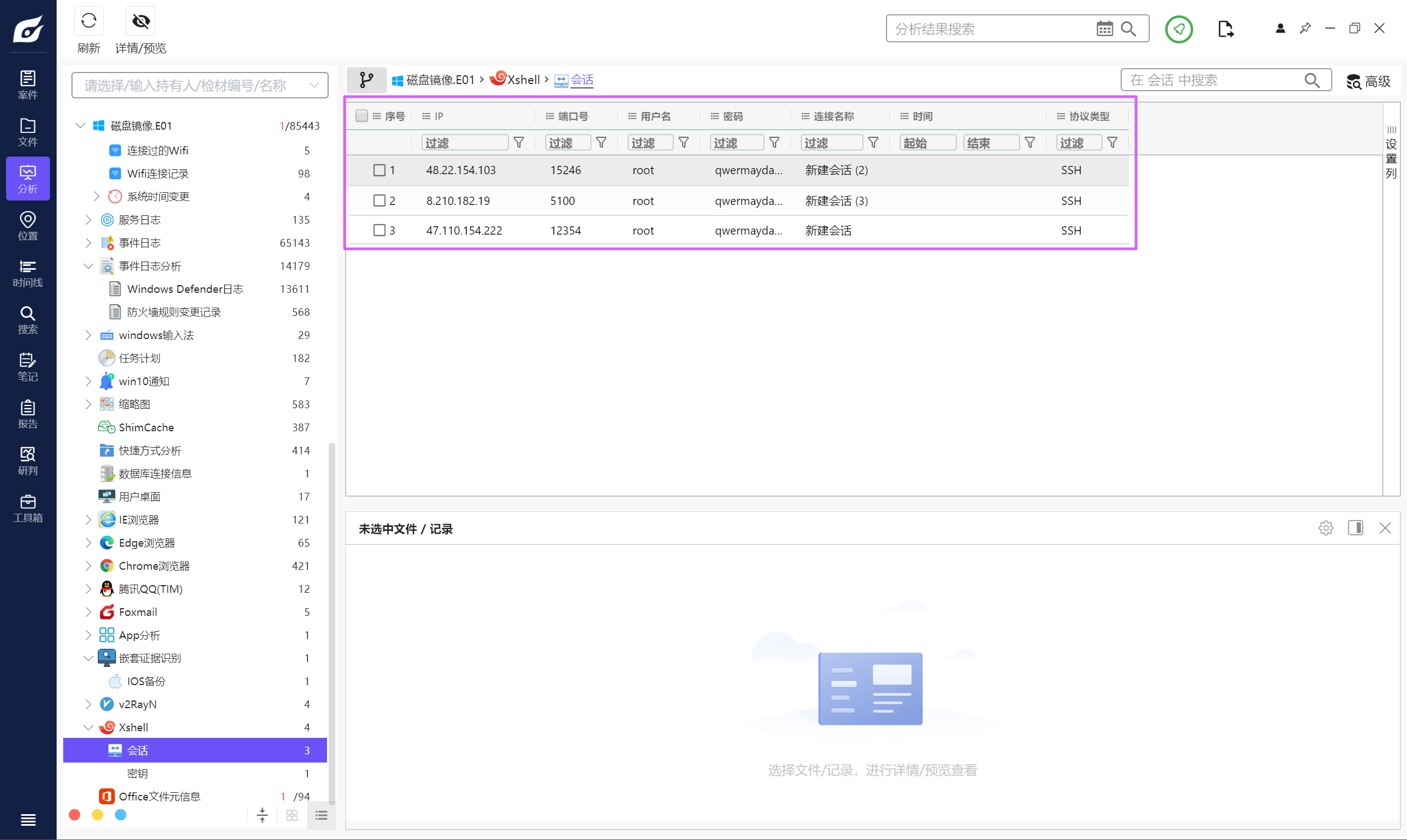This screenshot has height=840, width=1407.
Task: Click the export document icon
Action: 1225,29
